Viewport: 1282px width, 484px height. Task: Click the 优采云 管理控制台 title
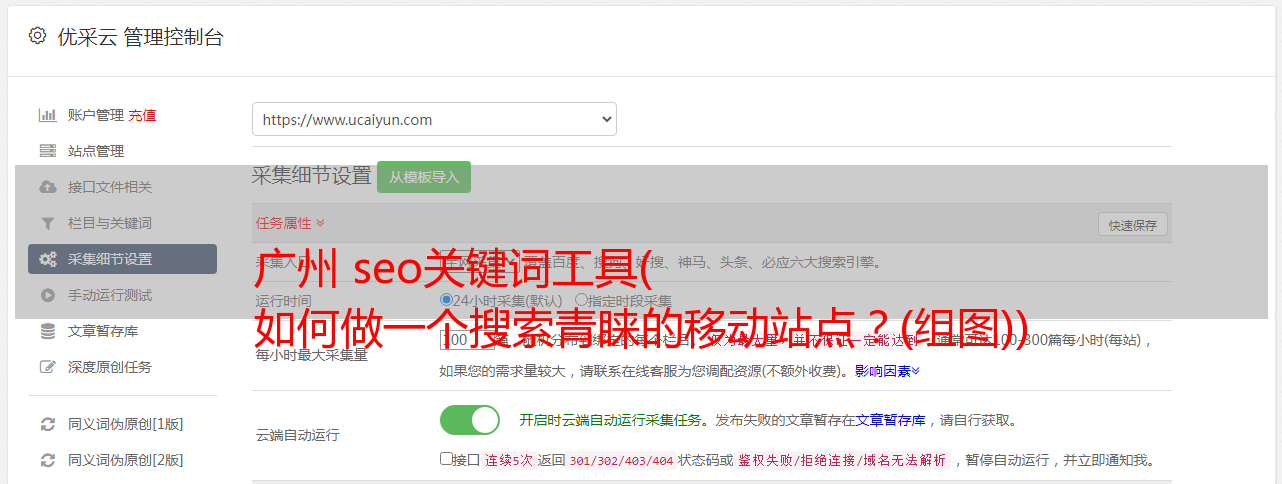tap(140, 37)
